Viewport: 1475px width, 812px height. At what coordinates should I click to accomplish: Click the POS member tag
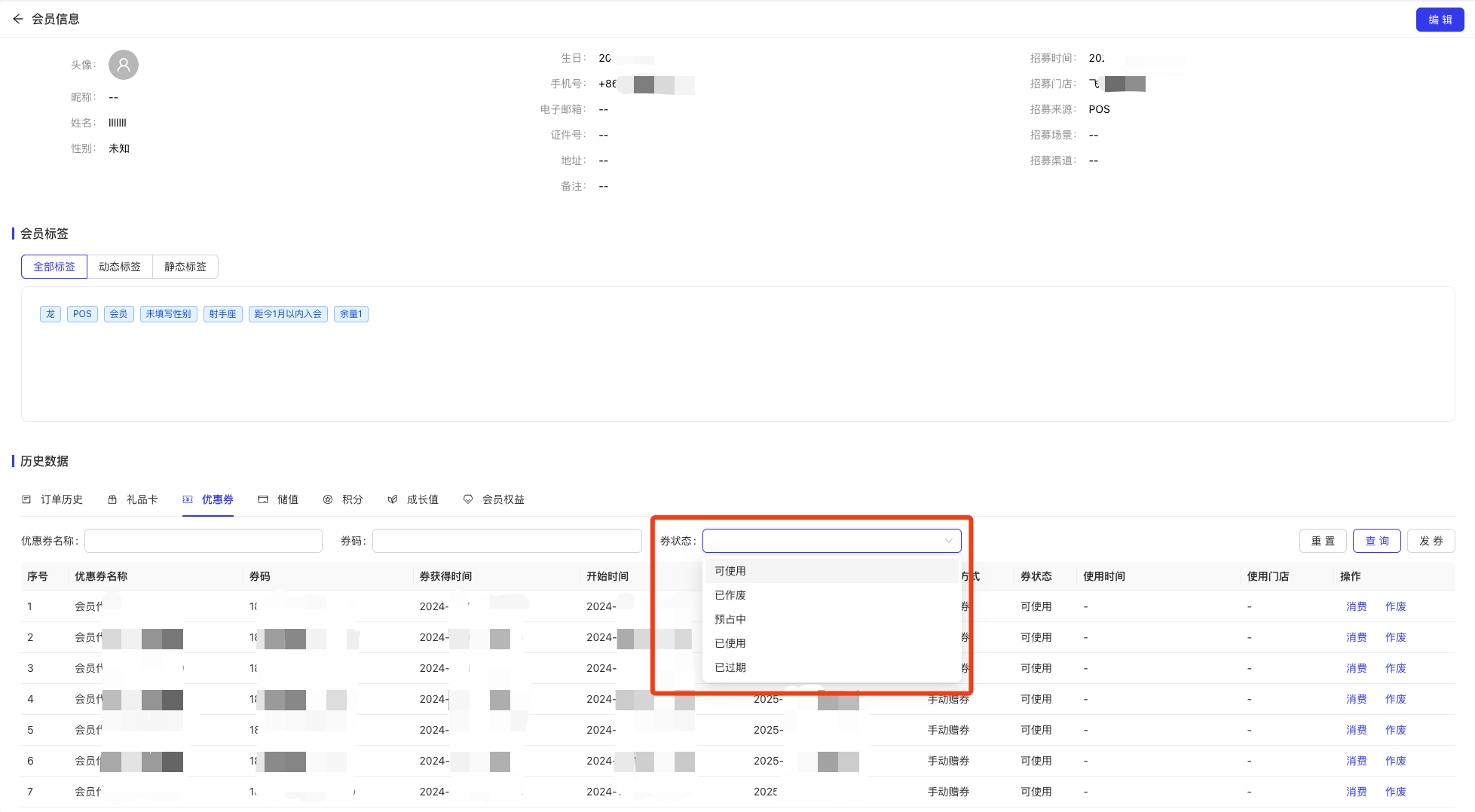[x=82, y=314]
